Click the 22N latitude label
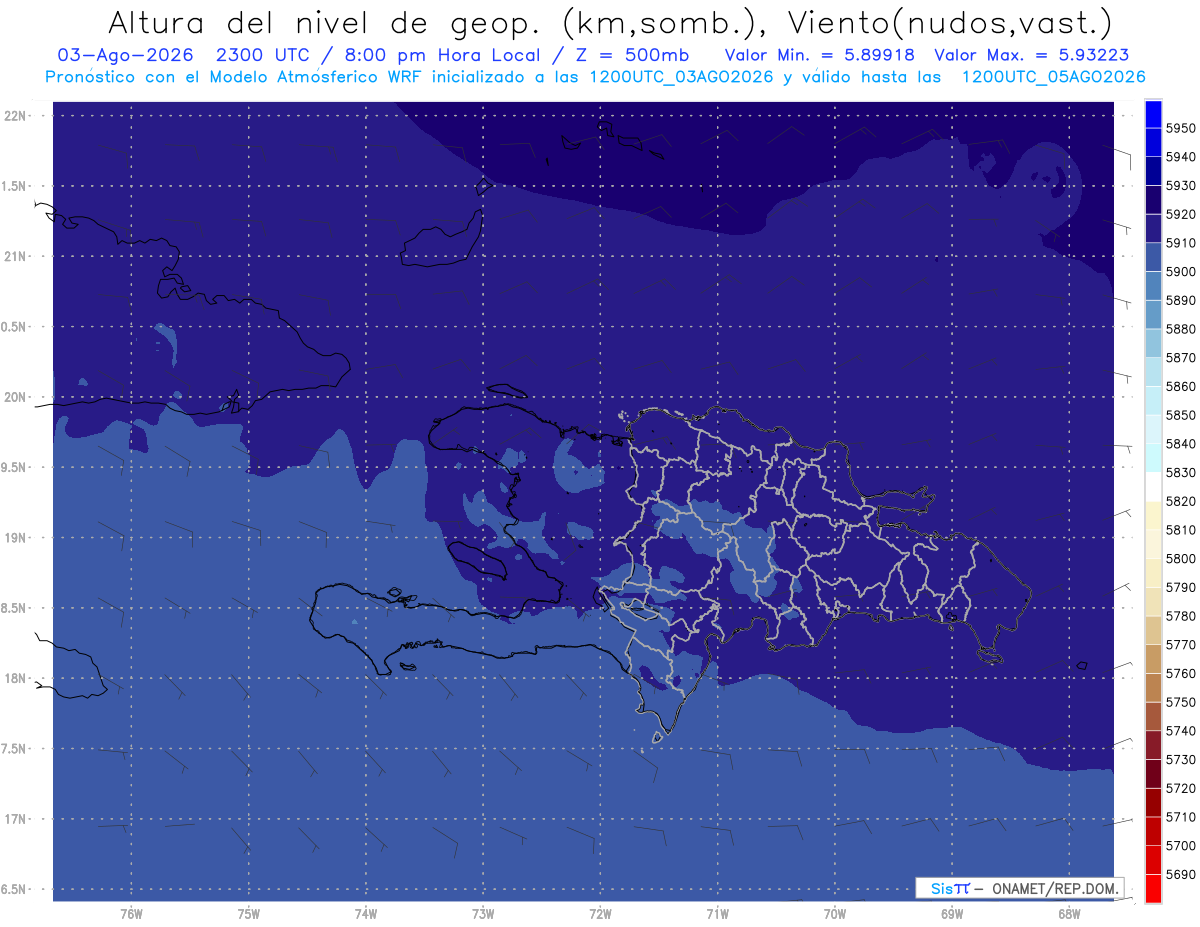Image resolution: width=1200 pixels, height=927 pixels. click(x=16, y=115)
